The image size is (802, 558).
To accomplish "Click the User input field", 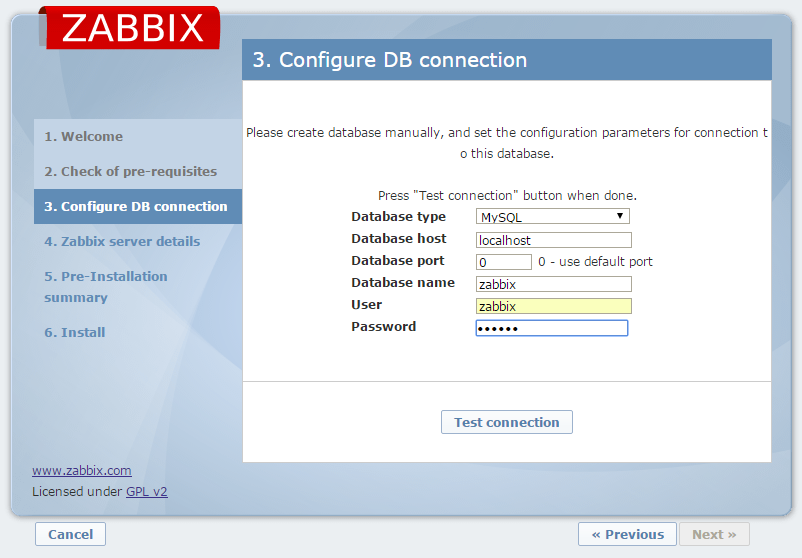I will pos(553,306).
